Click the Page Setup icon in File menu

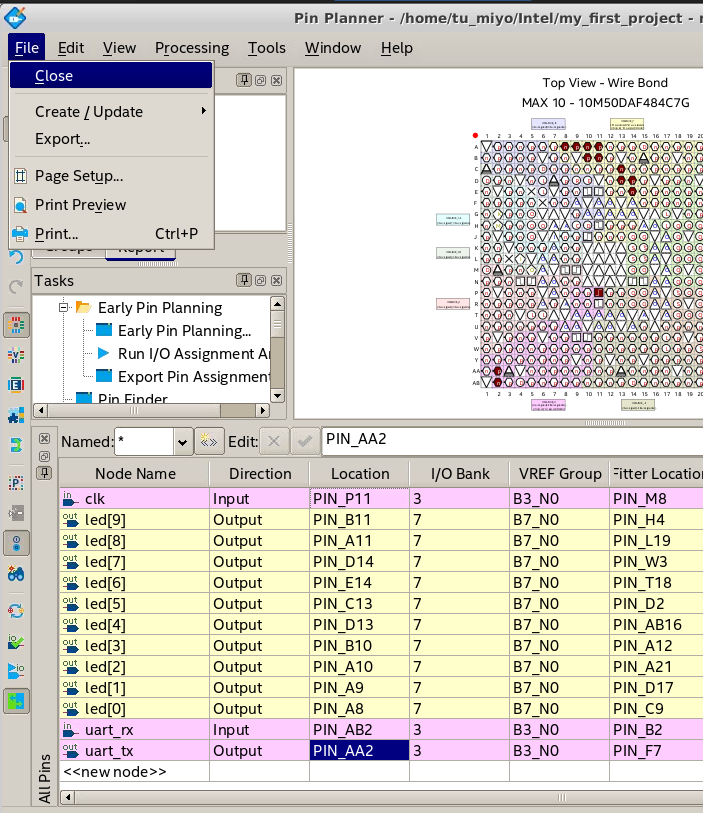(20, 176)
